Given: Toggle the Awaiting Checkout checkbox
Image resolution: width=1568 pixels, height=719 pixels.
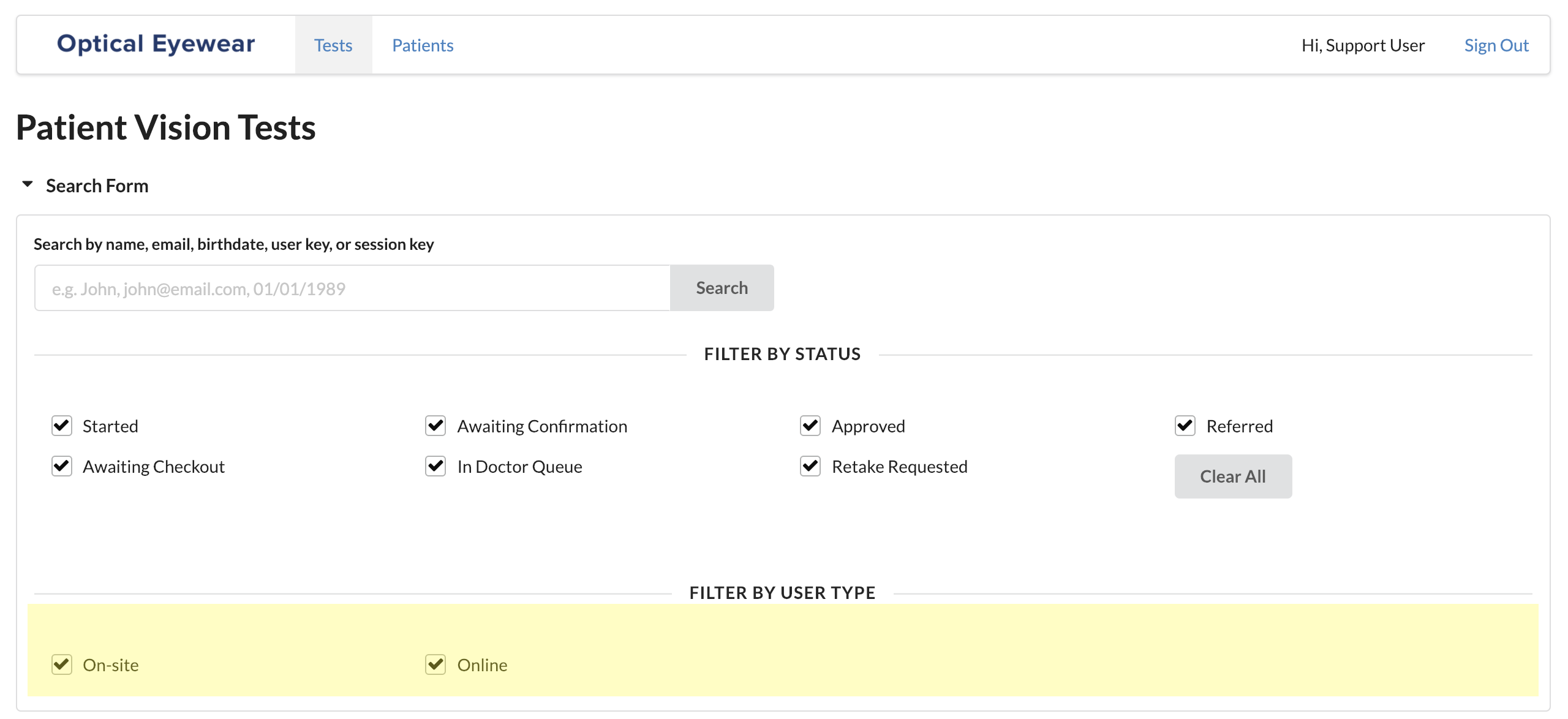Looking at the screenshot, I should pyautogui.click(x=62, y=466).
